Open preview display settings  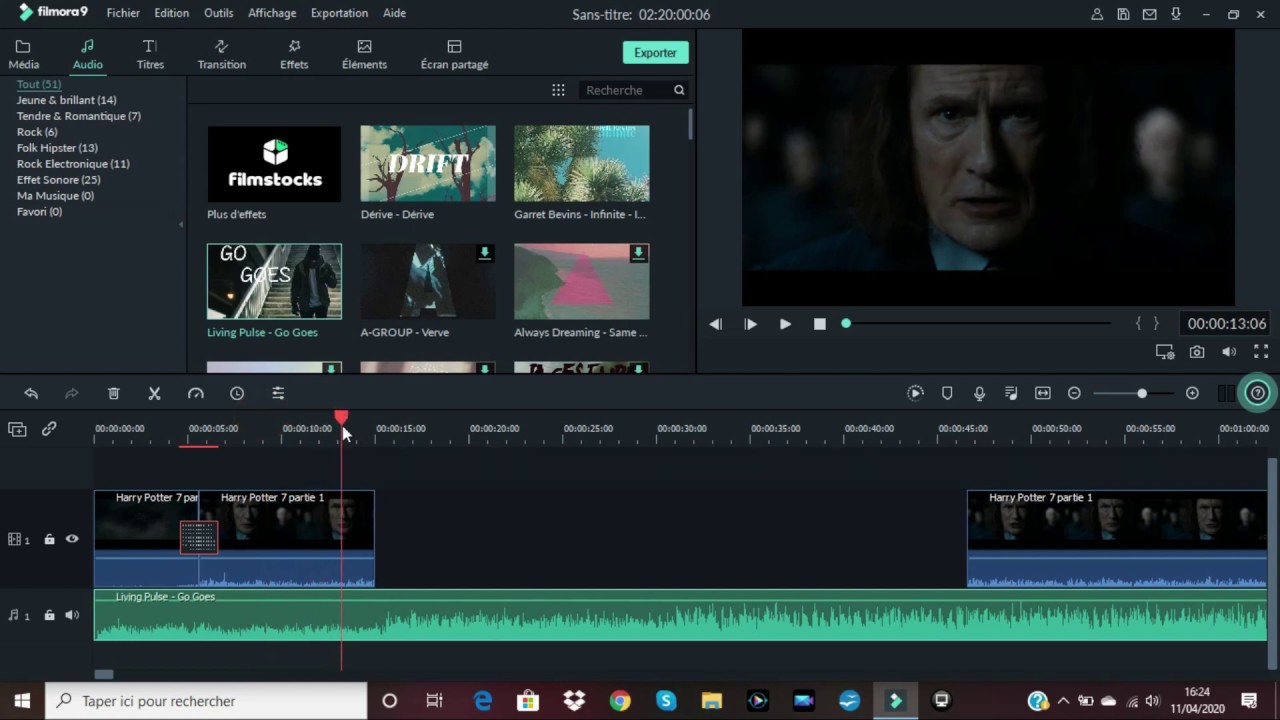(1165, 352)
